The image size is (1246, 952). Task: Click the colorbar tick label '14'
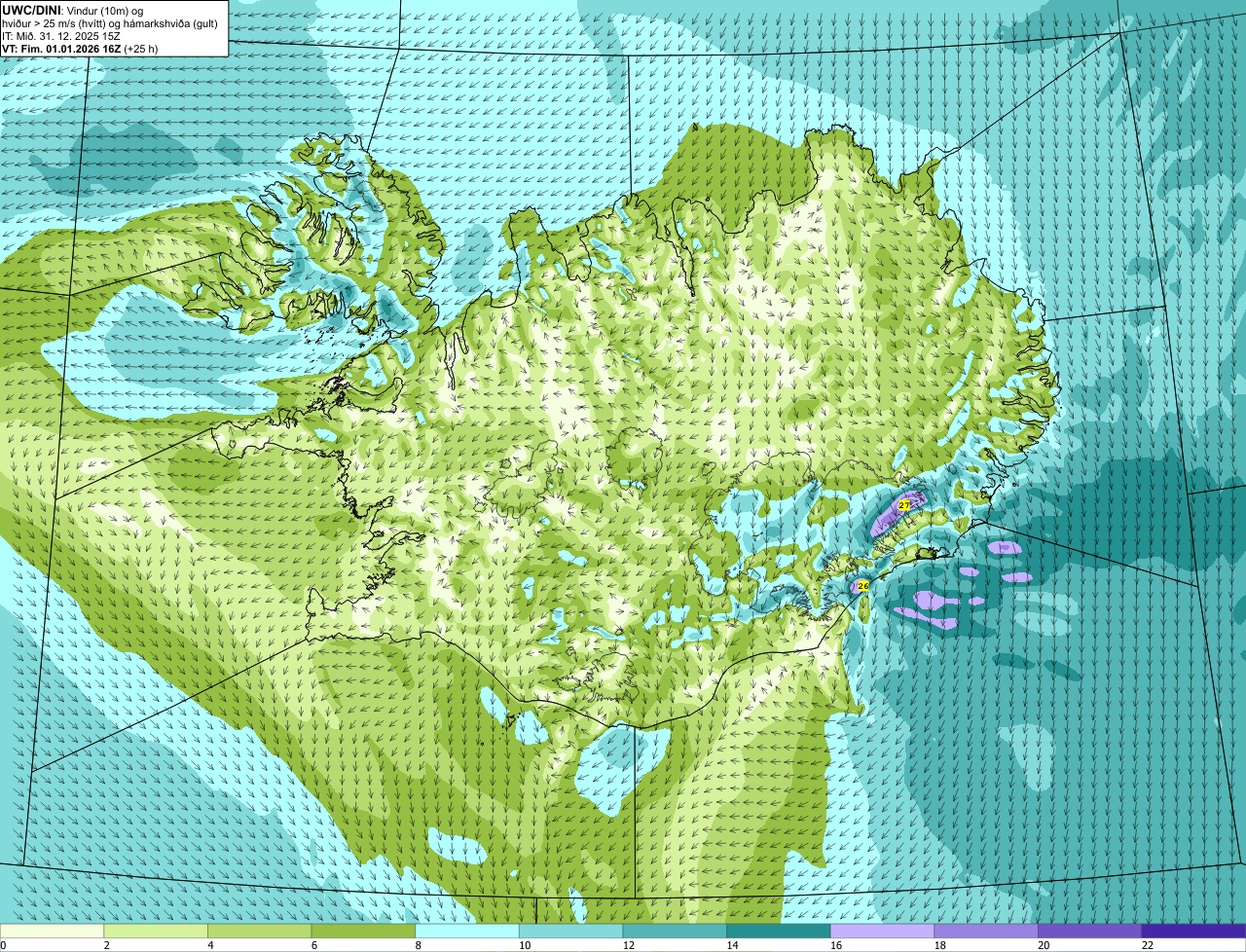732,945
